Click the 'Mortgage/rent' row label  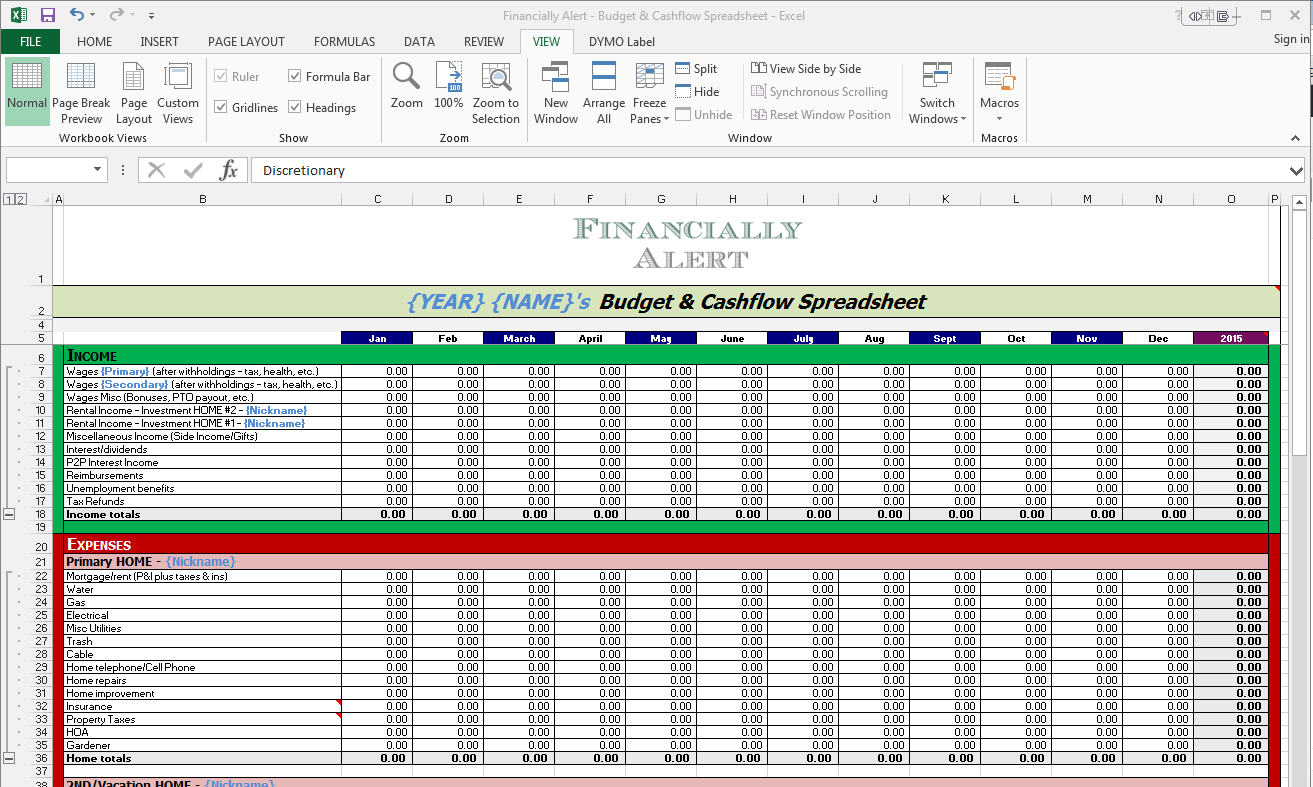click(x=146, y=576)
